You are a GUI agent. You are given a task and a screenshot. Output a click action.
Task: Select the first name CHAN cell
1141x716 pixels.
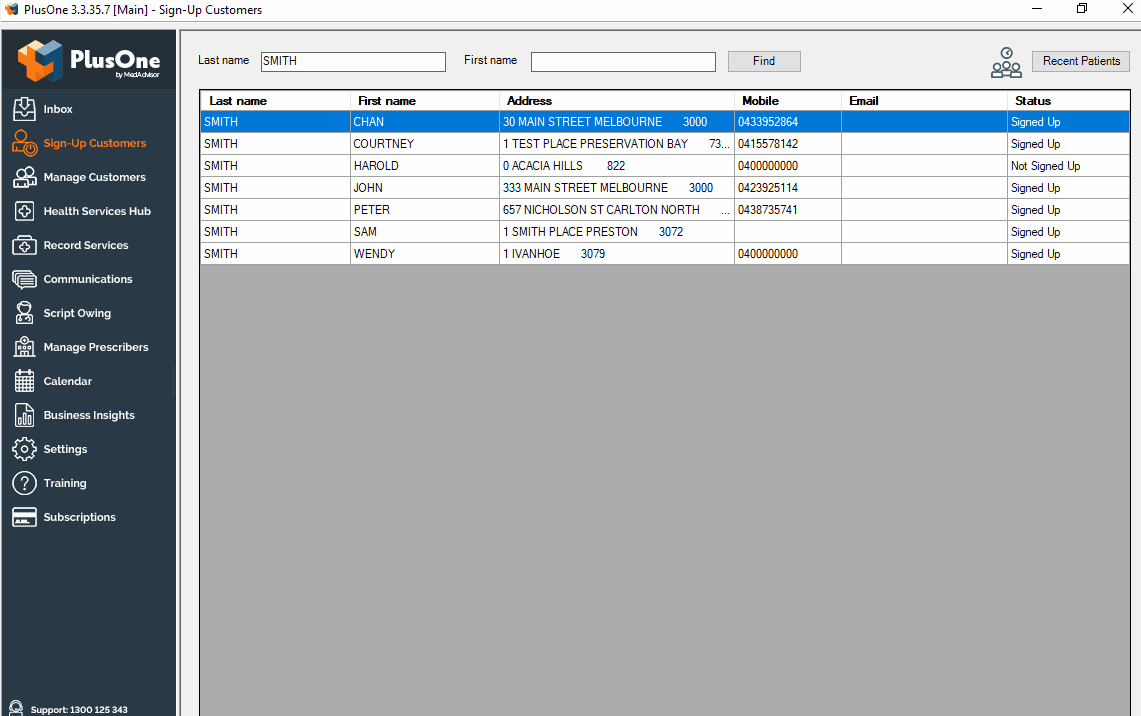(x=425, y=122)
